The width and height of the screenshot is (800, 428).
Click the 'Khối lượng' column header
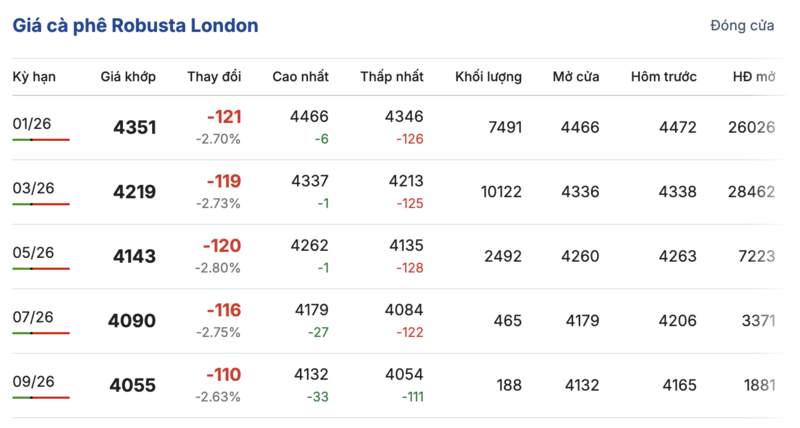pyautogui.click(x=488, y=77)
